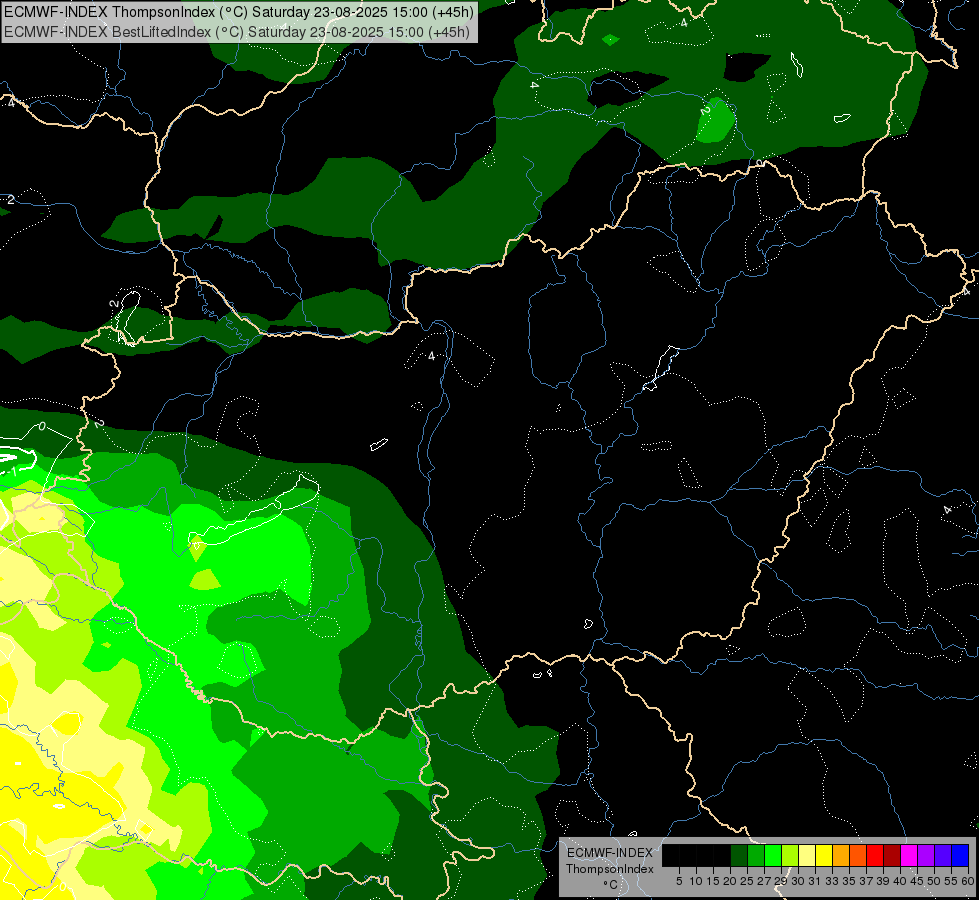
Task: Select the blue 55-60 legend swatch
Action: 960,855
